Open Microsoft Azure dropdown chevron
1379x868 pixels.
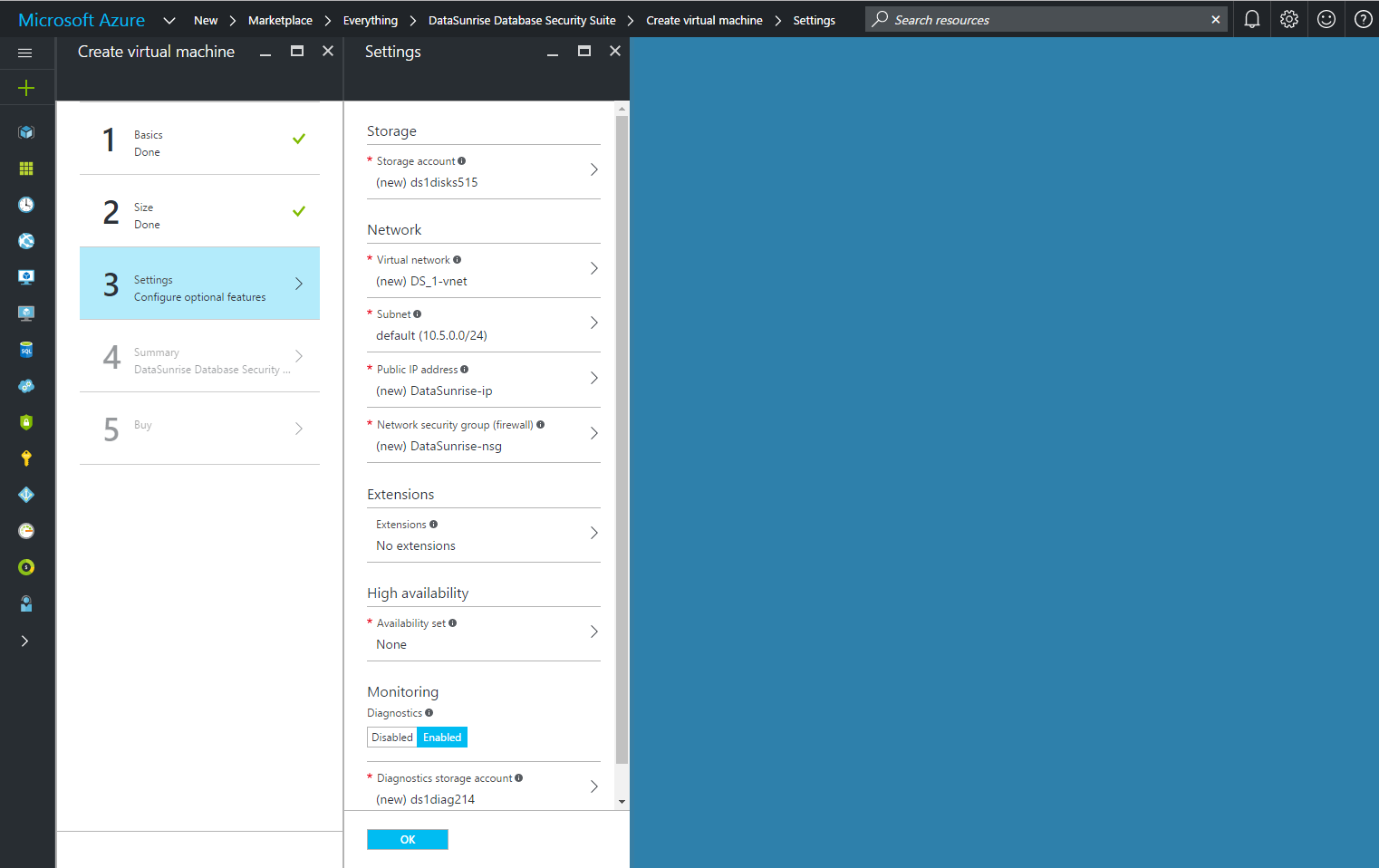[169, 20]
